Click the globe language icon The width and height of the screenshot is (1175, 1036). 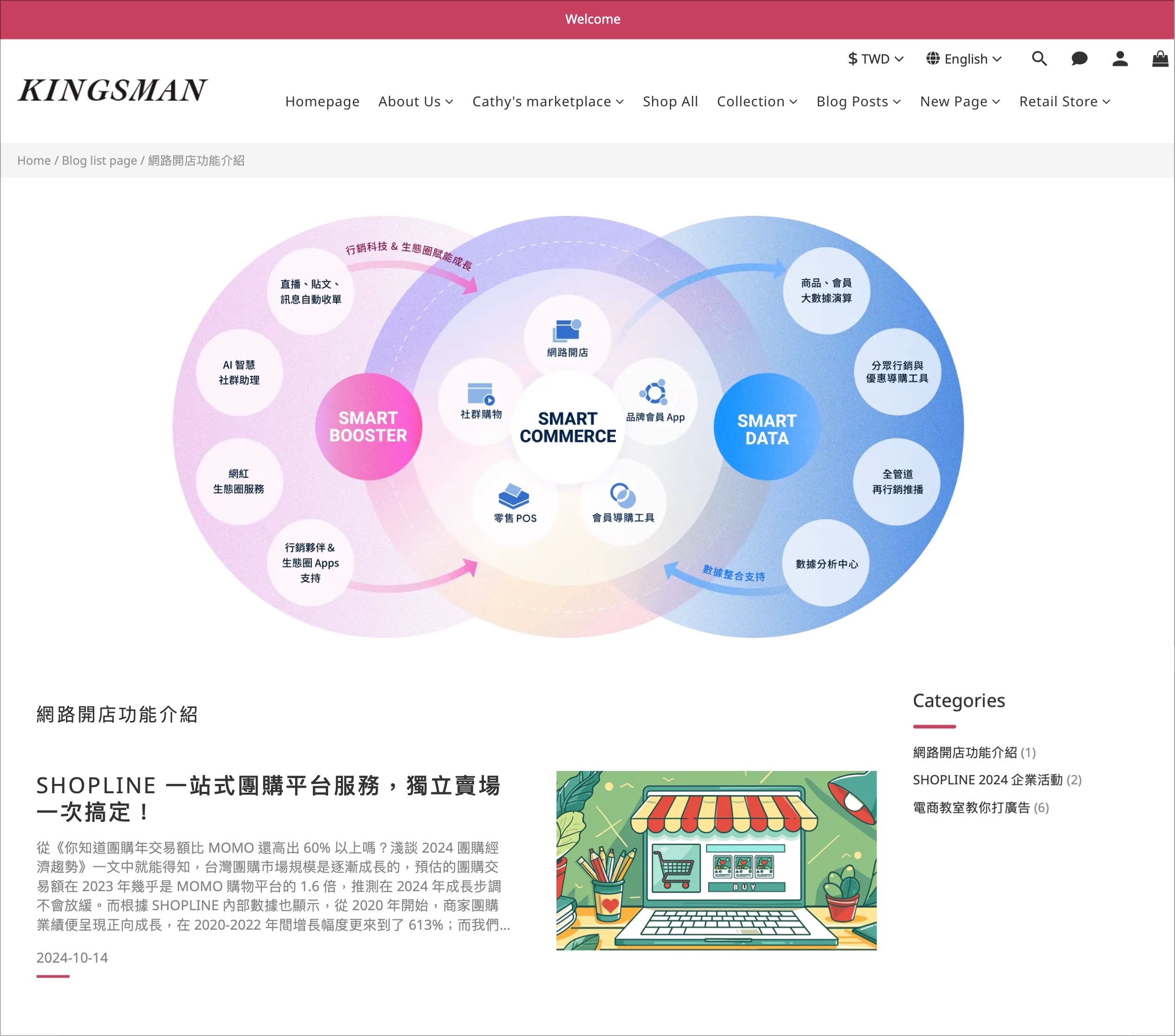point(932,58)
